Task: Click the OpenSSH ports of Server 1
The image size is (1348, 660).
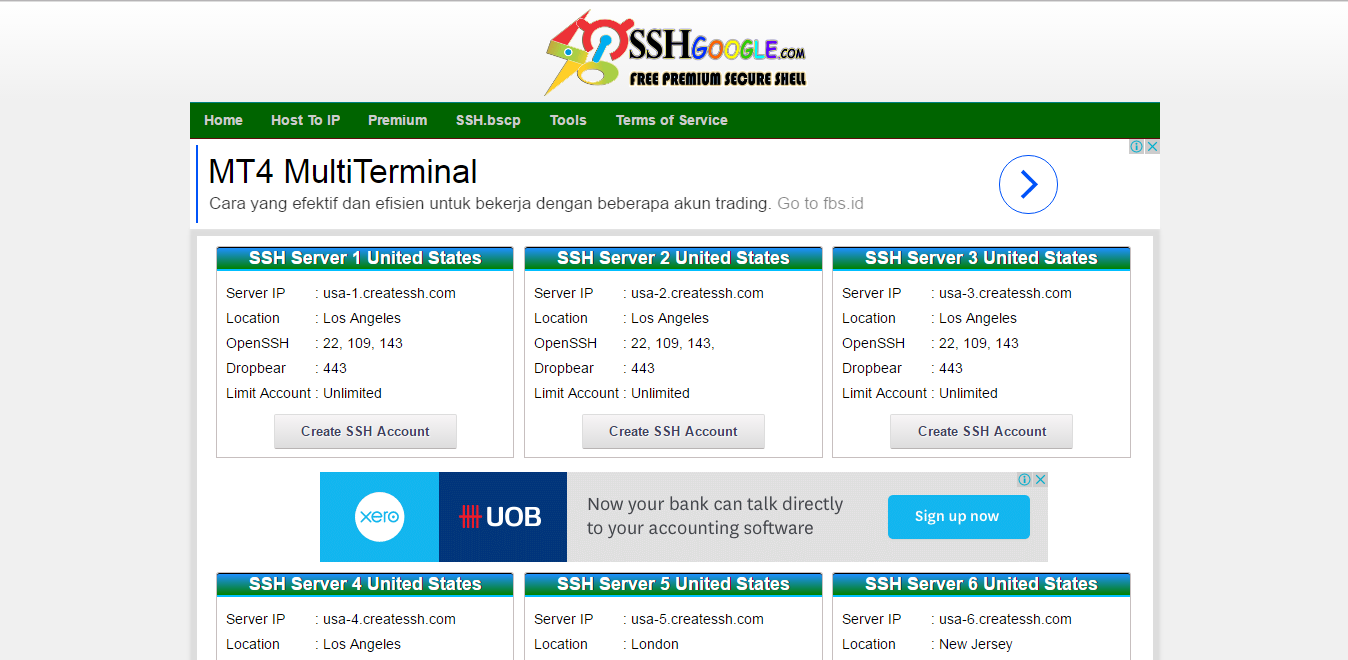Action: point(363,343)
